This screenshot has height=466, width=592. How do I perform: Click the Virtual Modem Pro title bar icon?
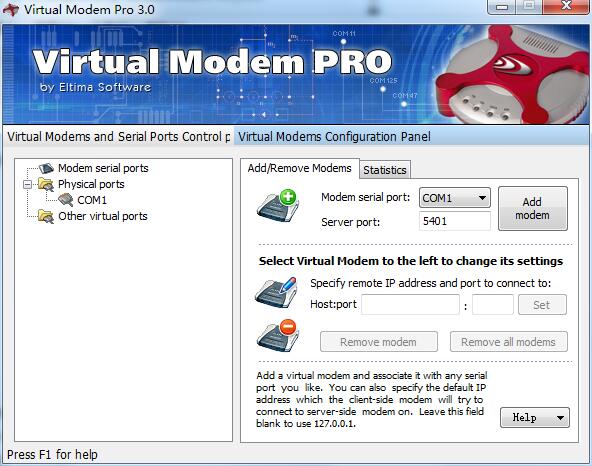pyautogui.click(x=11, y=9)
